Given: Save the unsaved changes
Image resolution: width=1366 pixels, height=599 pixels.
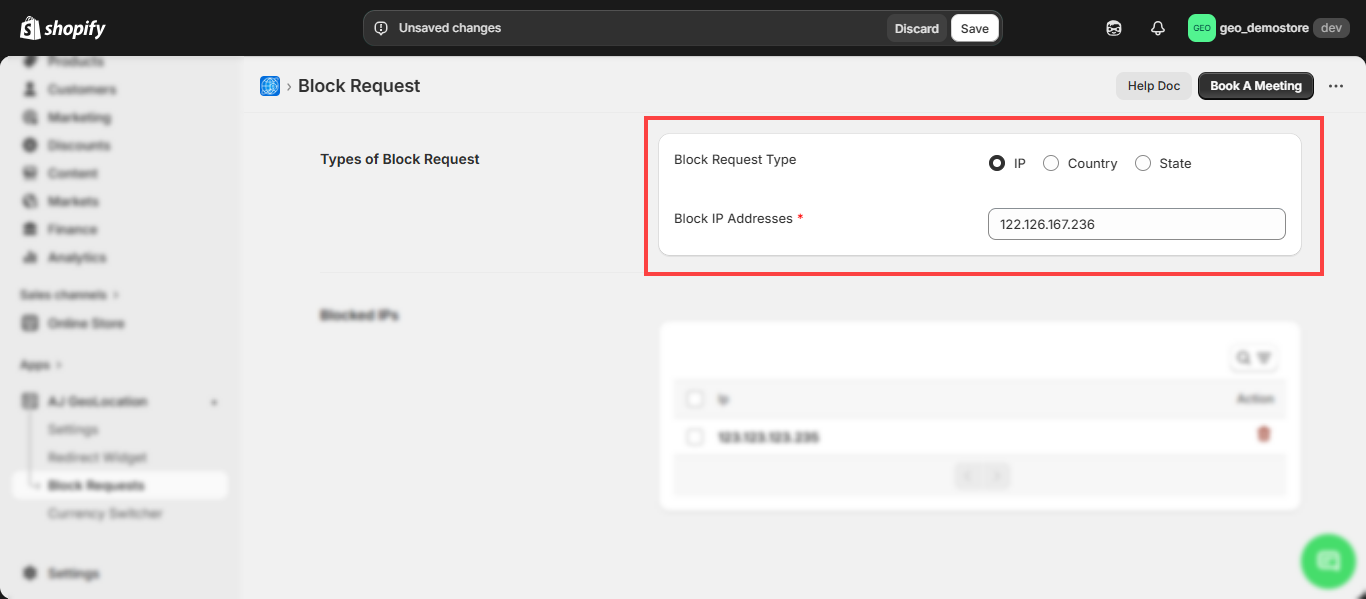Looking at the screenshot, I should click(x=974, y=28).
